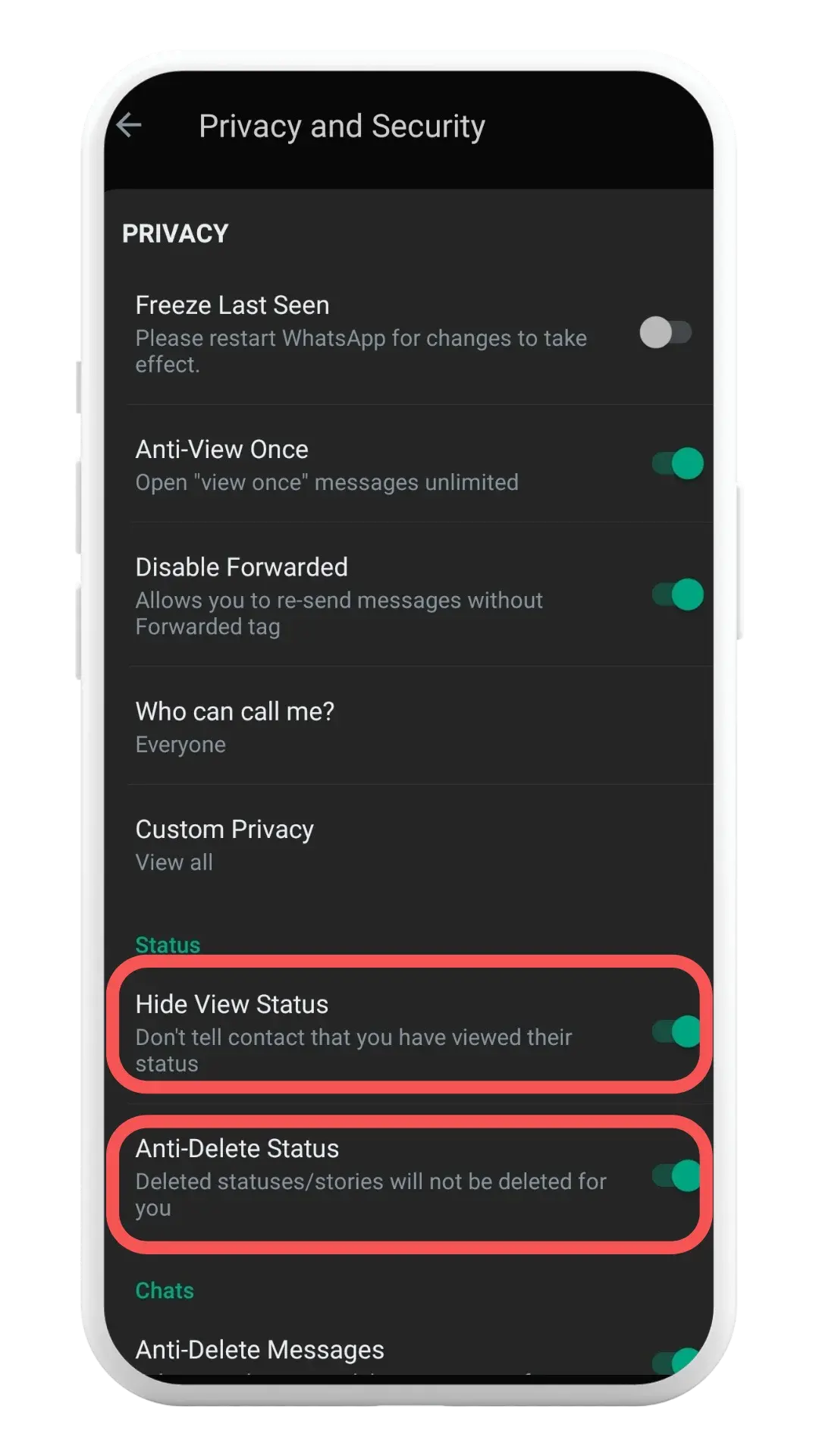Switch off Anti-Delete Status toggle
Screen dimensions: 819x1456
pos(676,1175)
